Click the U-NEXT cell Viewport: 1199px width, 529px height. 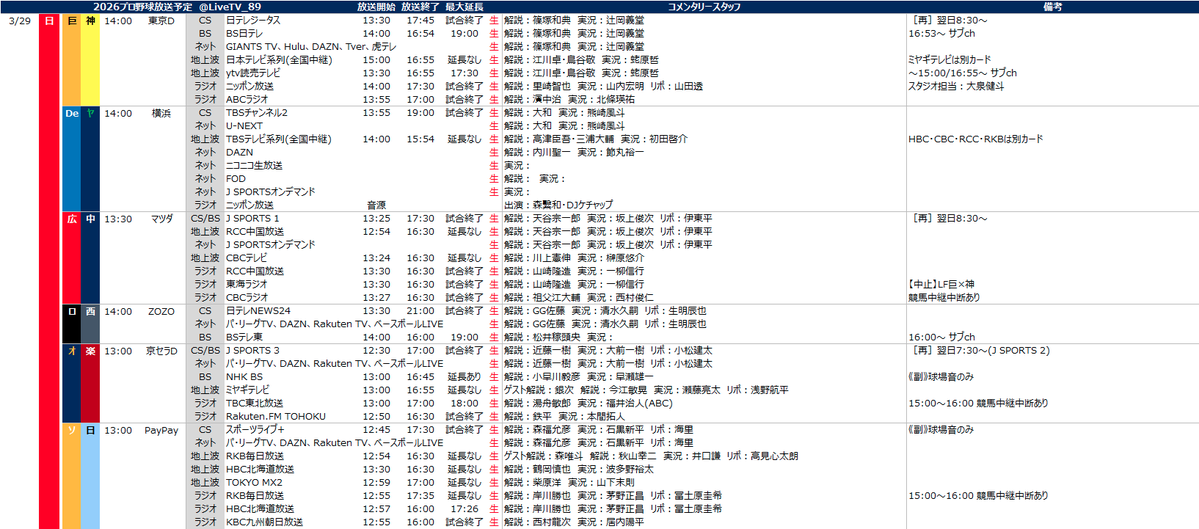click(x=244, y=126)
